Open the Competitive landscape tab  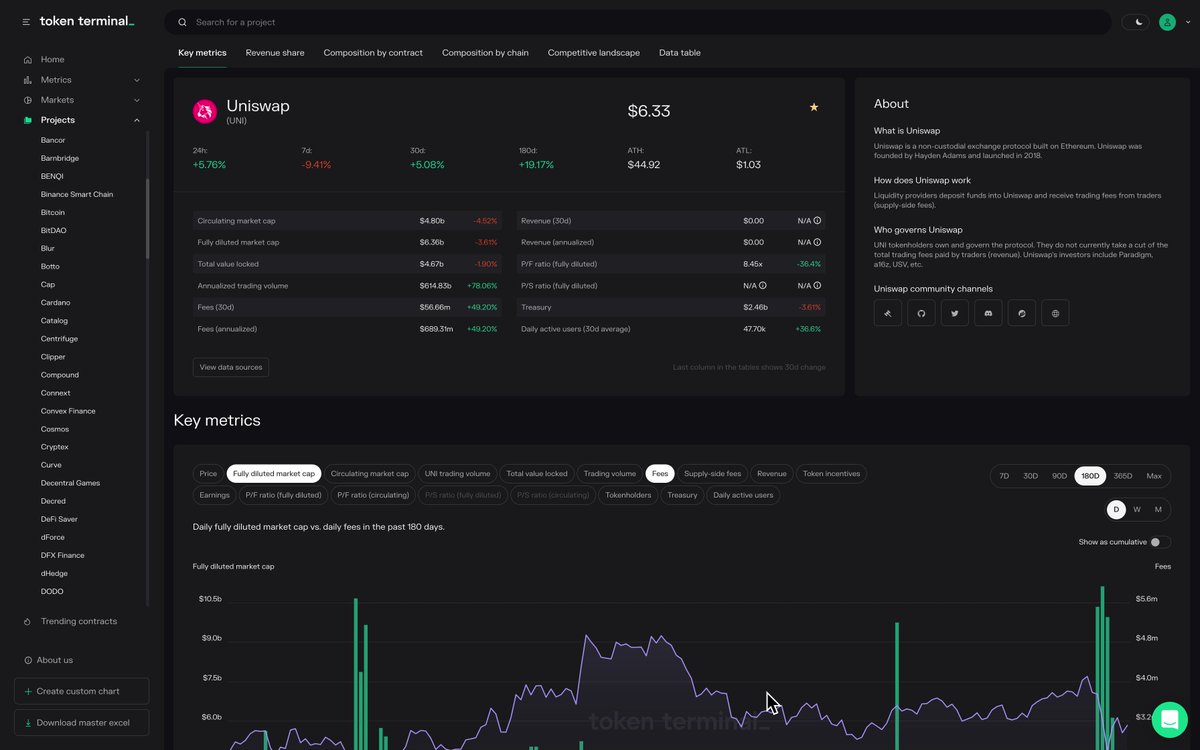[593, 52]
